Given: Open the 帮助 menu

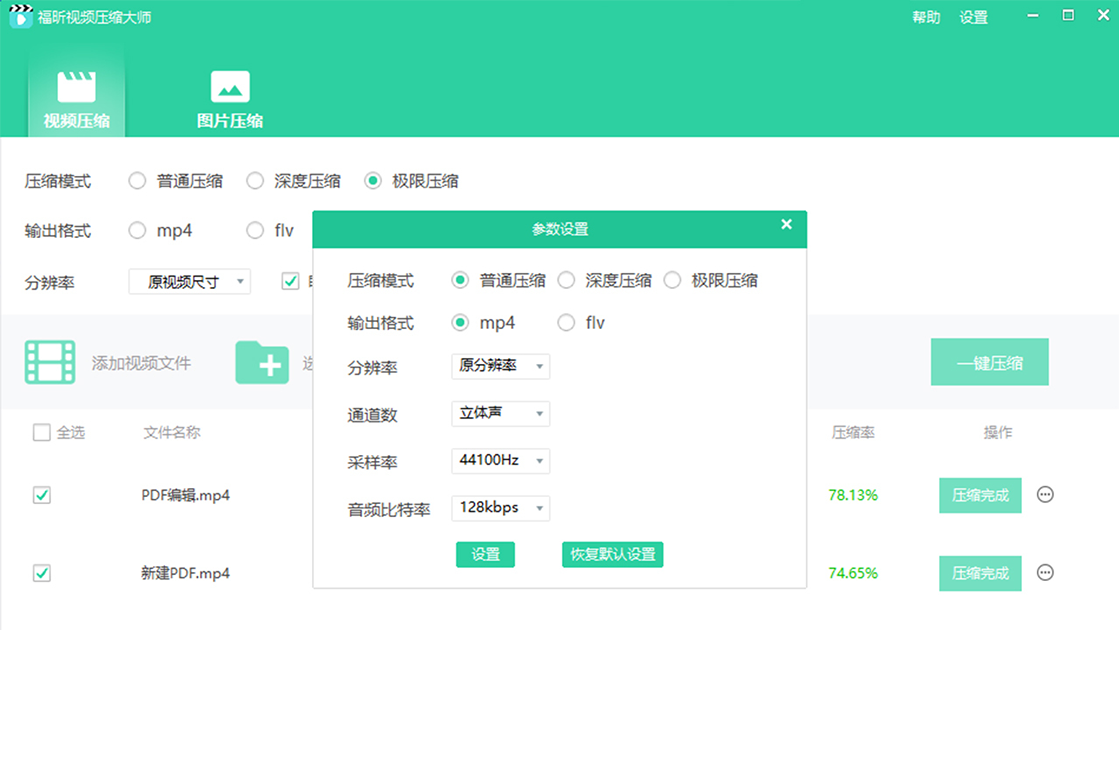Looking at the screenshot, I should pyautogui.click(x=926, y=17).
